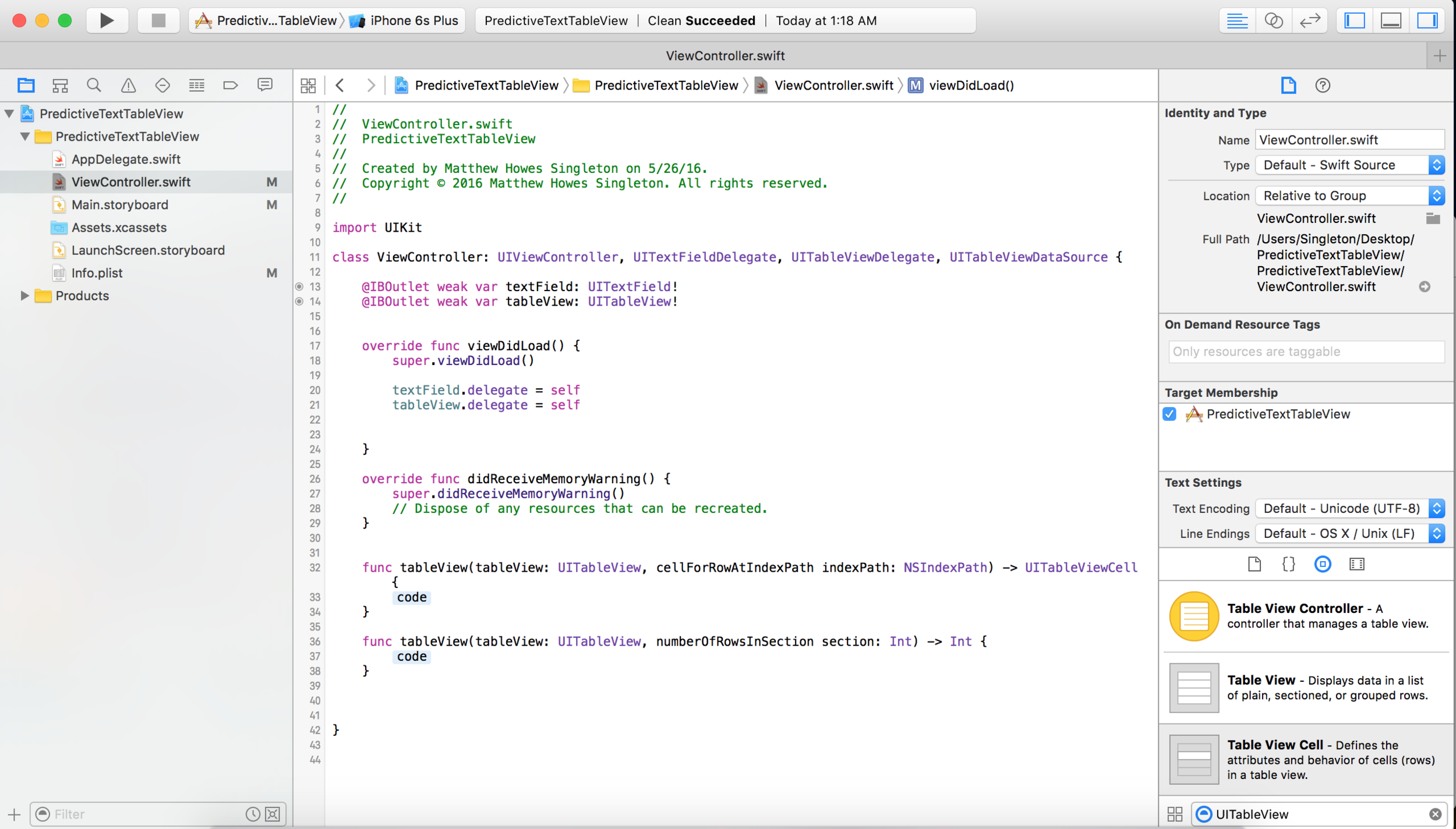Click the file Name field

pos(1350,140)
